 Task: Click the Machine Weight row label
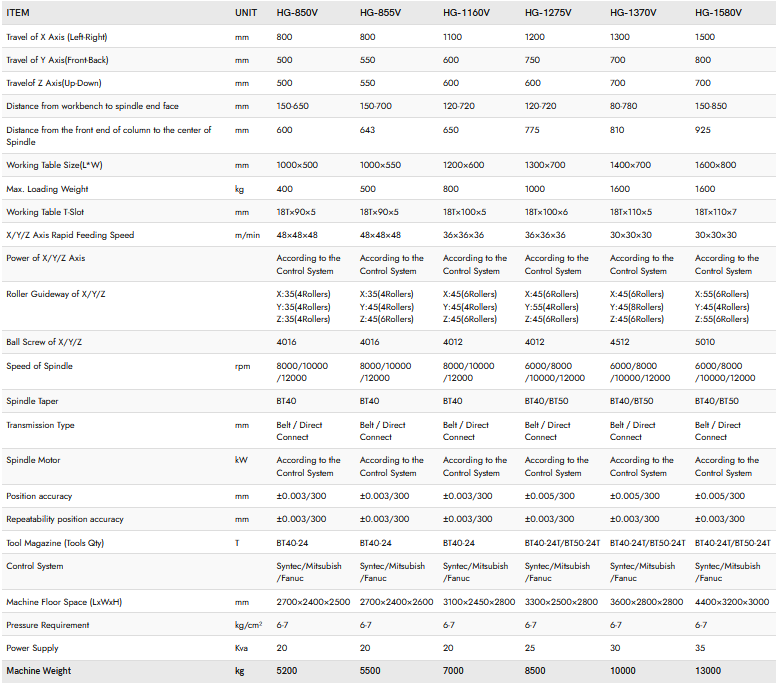click(x=39, y=671)
